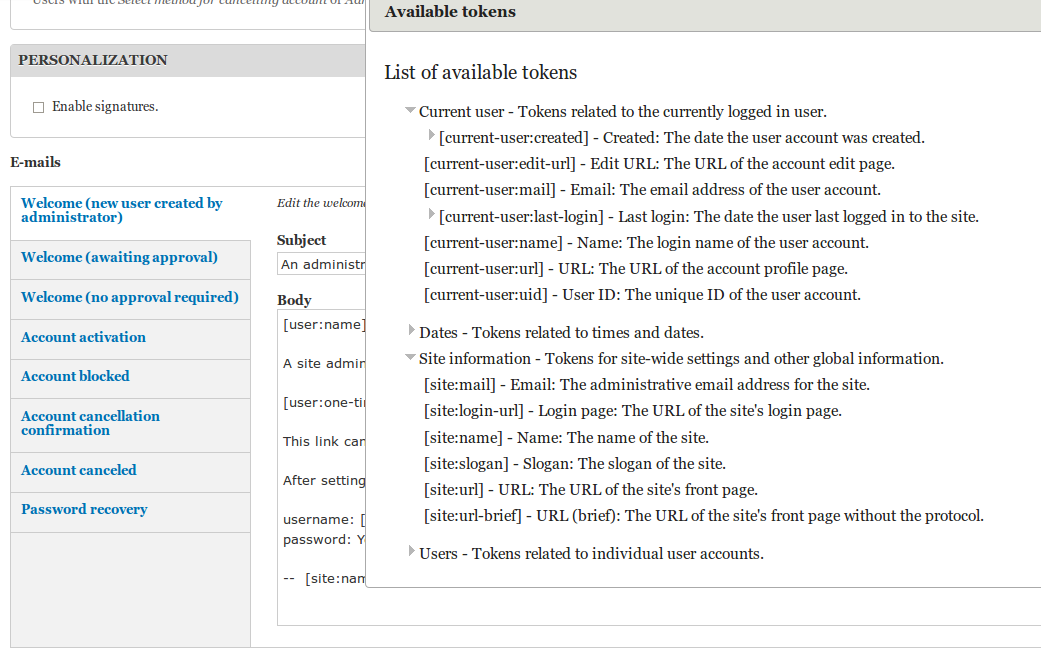This screenshot has height=670, width=1041.
Task: Switch to the Account blocked tab
Action: click(131, 377)
